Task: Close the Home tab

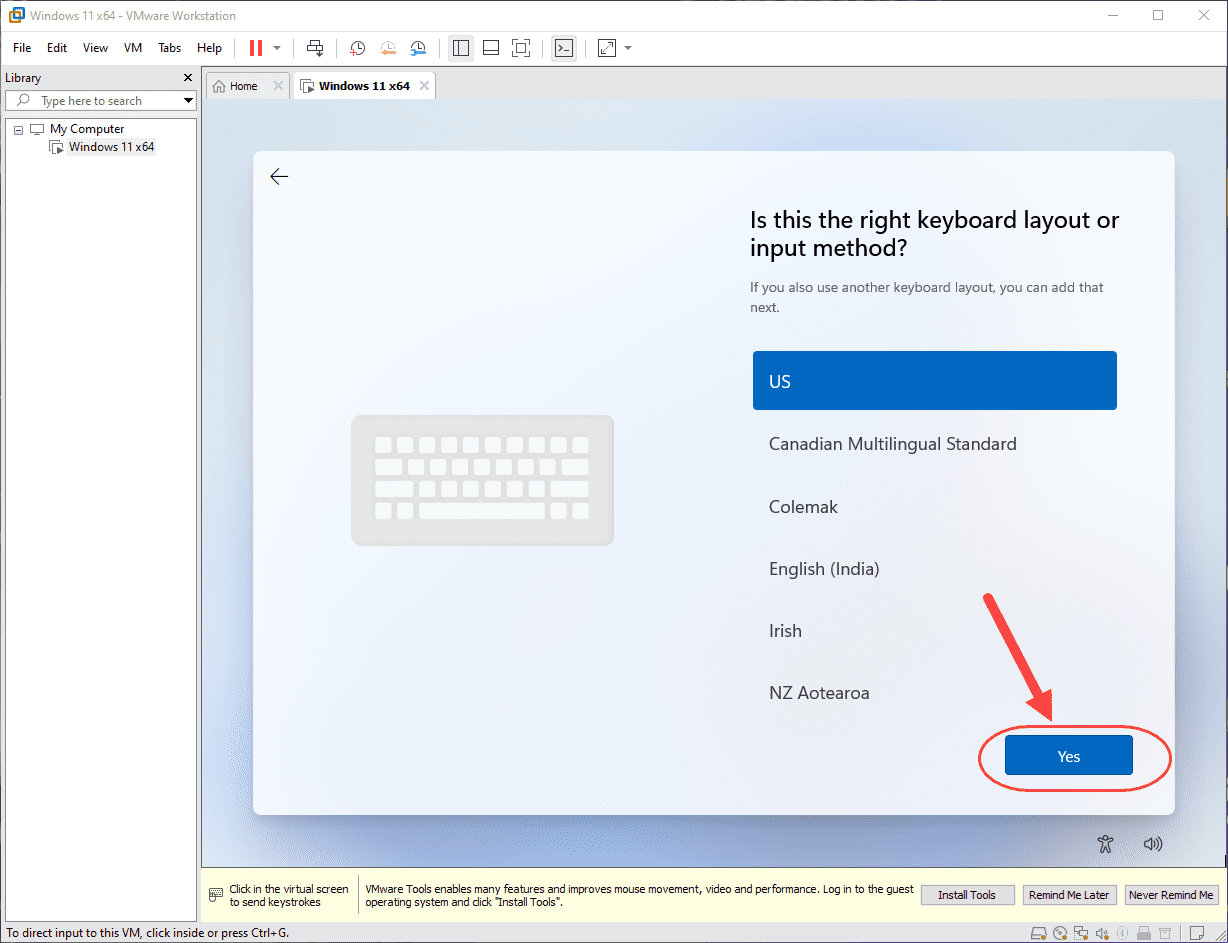Action: click(x=278, y=86)
